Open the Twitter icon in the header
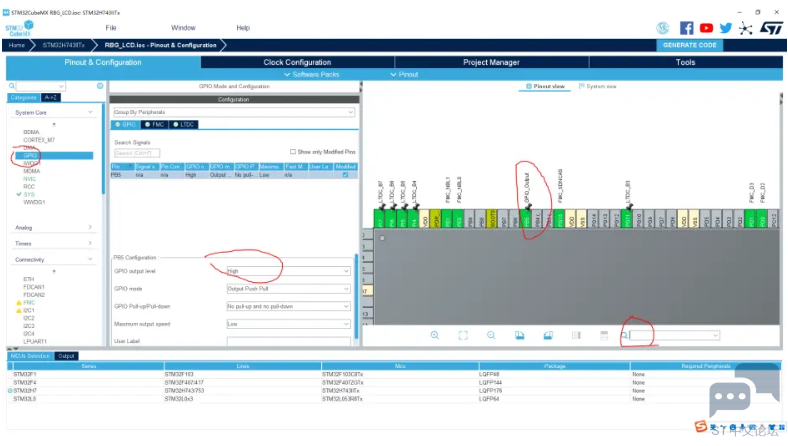Screen dimensions: 788x446 (x=726, y=28)
